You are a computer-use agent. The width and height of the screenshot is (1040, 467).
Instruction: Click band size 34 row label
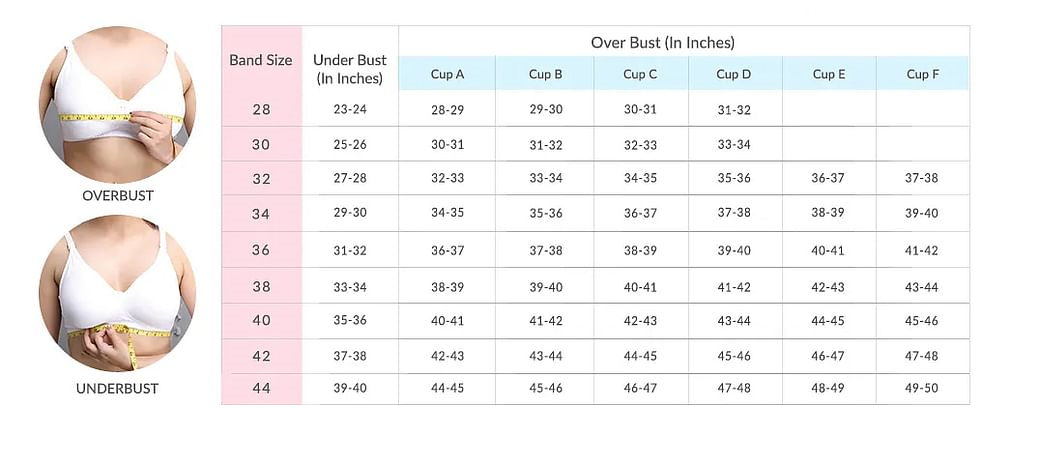click(x=261, y=214)
